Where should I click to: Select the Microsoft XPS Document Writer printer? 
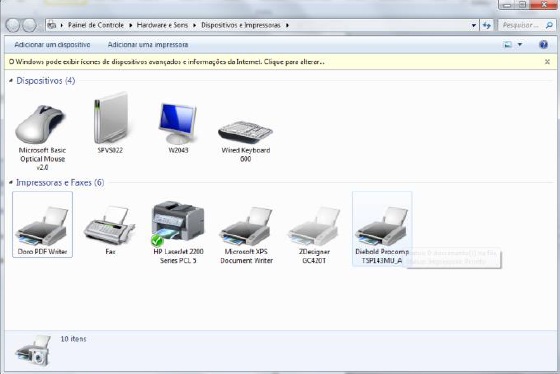tap(246, 234)
